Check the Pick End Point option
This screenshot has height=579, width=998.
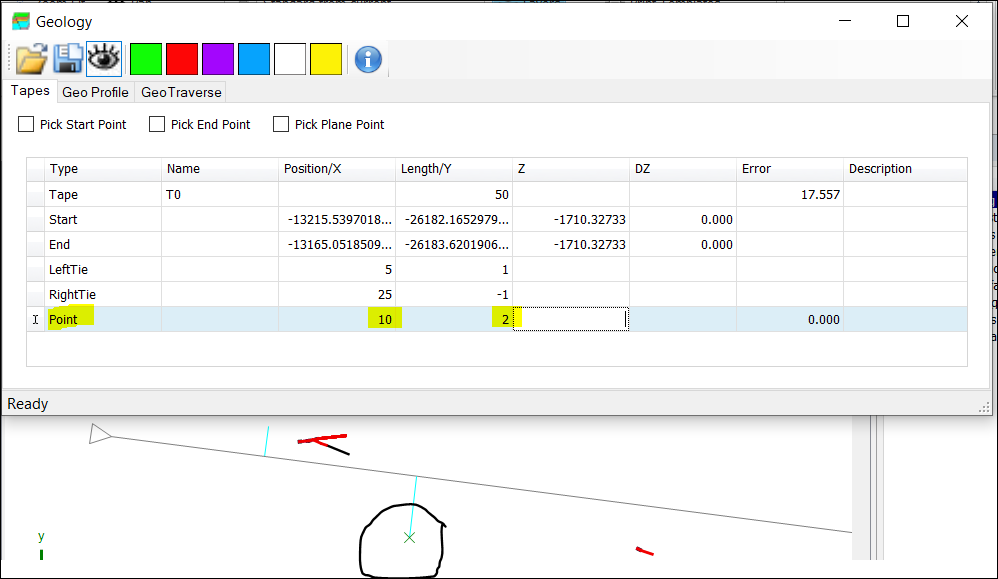click(157, 124)
